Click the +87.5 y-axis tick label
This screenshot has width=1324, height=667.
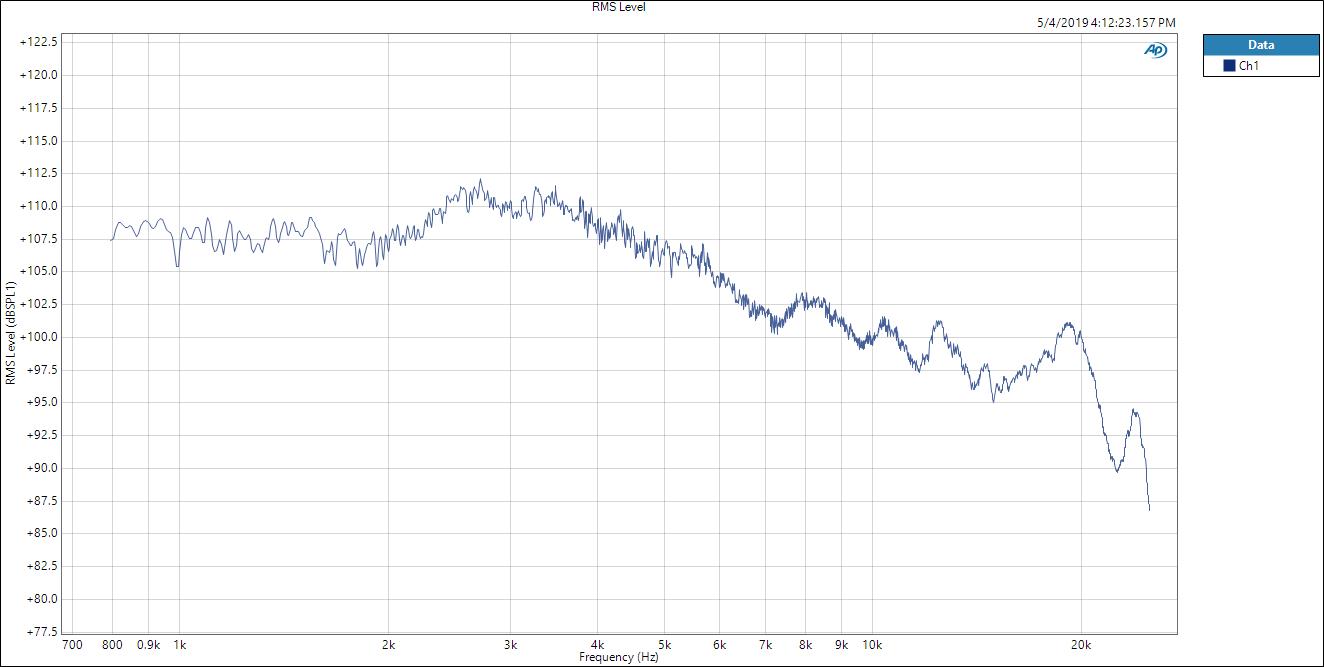(x=42, y=500)
